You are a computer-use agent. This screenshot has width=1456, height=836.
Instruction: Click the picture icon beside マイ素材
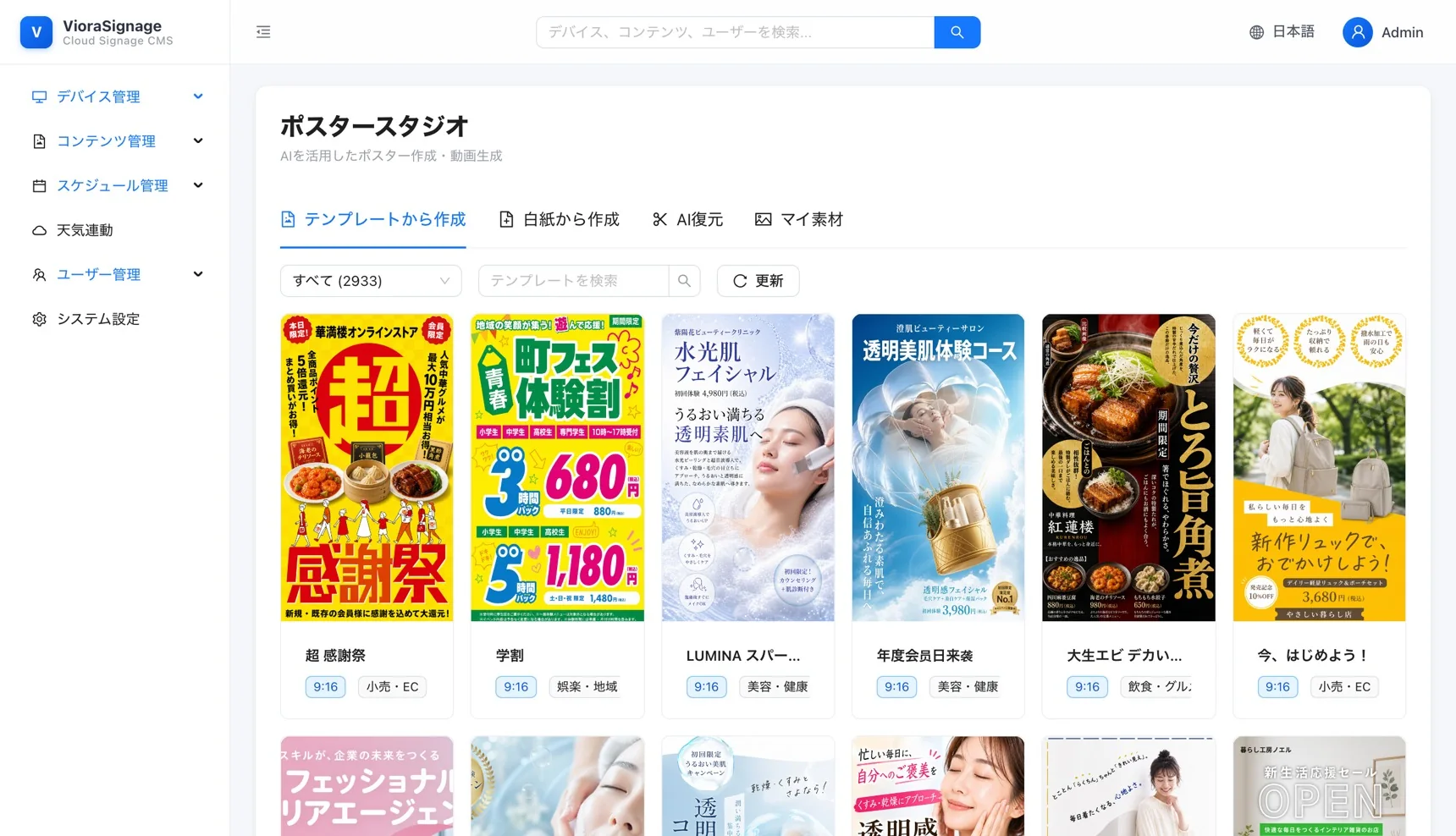763,219
